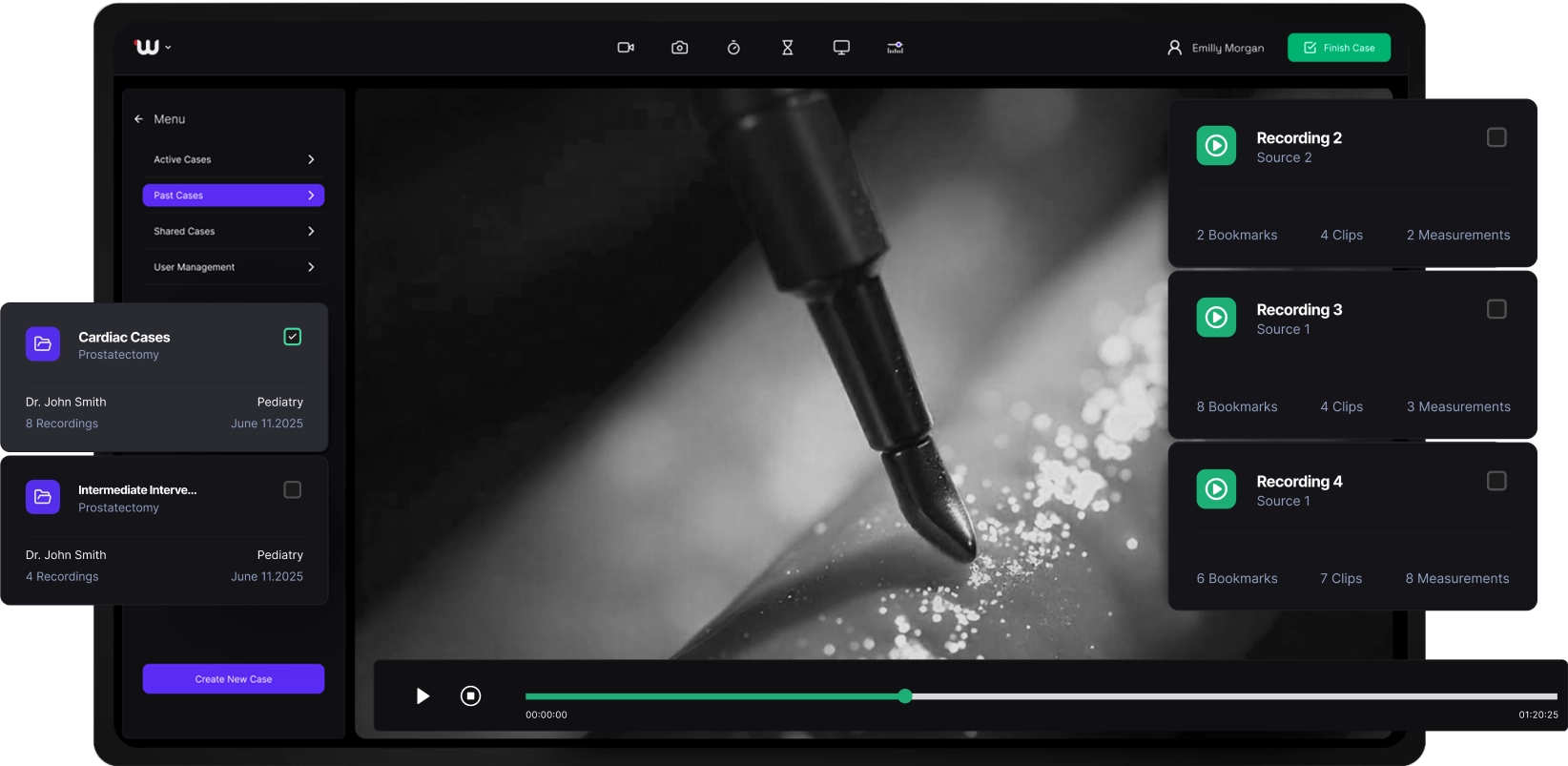Viewport: 1568px width, 766px height.
Task: Tick the Recording 4 checkbox
Action: pyautogui.click(x=1496, y=481)
